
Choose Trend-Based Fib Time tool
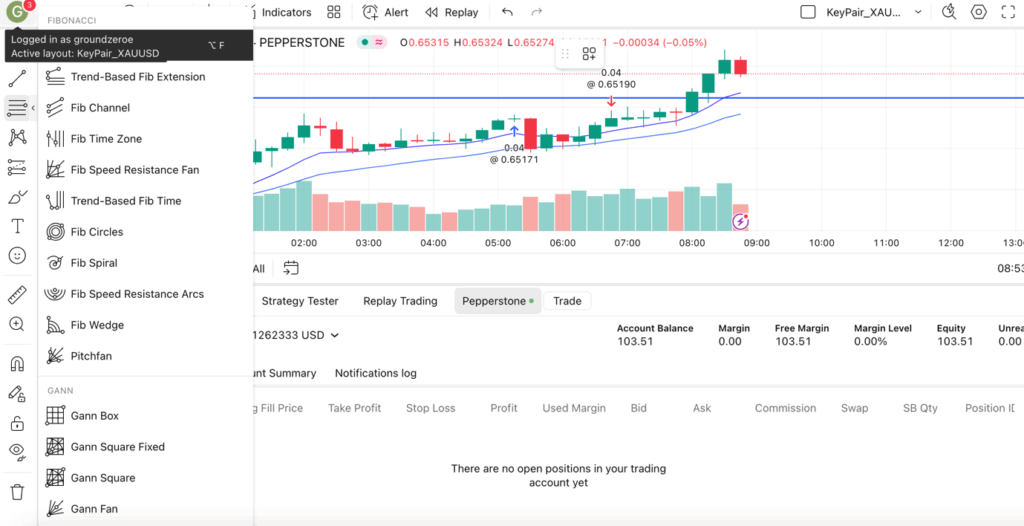click(145, 201)
